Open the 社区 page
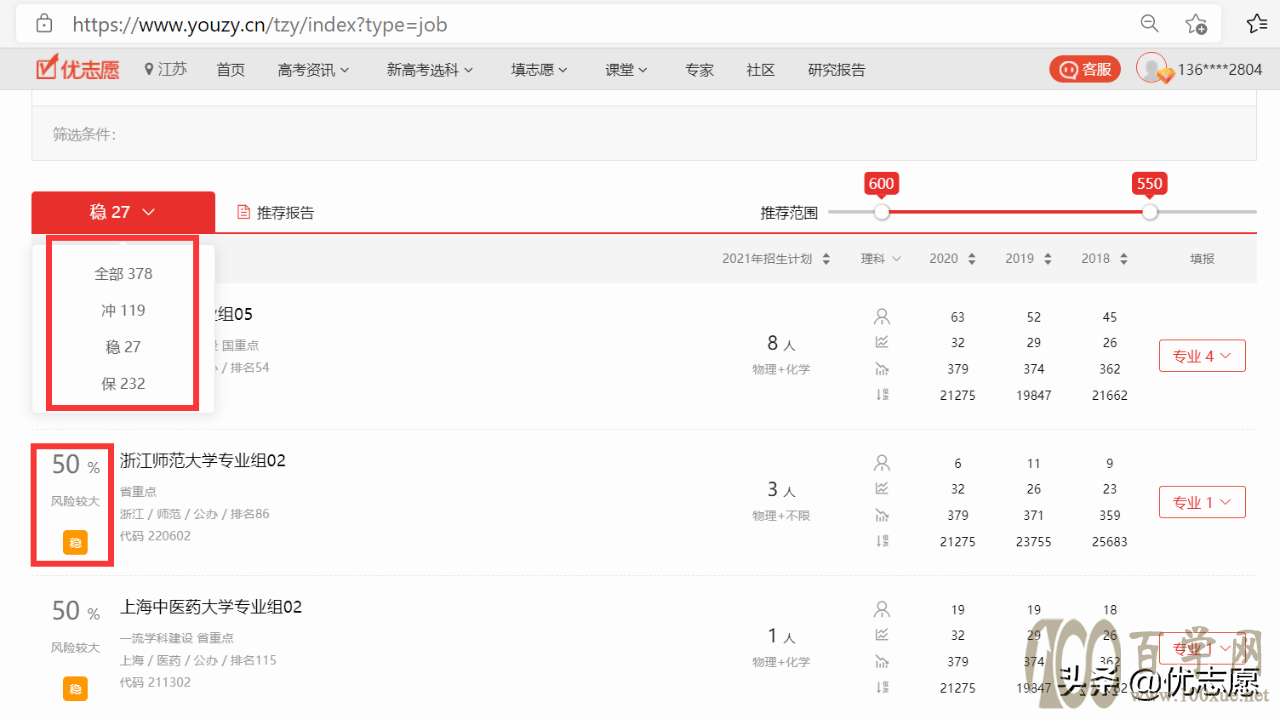The image size is (1280, 719). click(x=760, y=70)
